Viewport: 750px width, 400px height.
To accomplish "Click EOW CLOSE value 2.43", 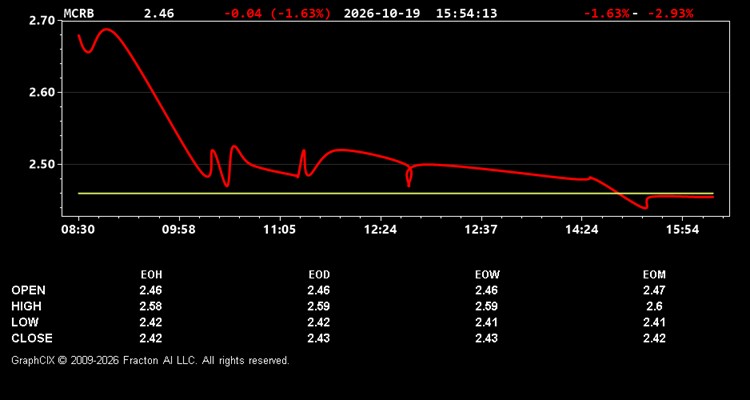I will 486,338.
